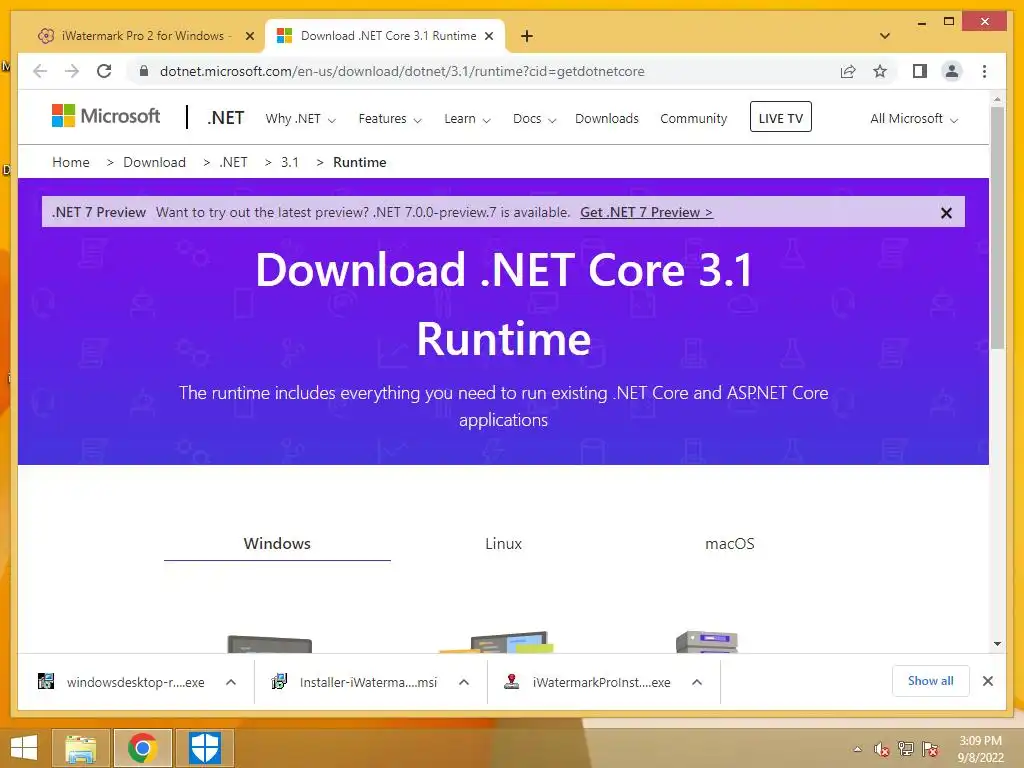
Task: Select the Windows platform tab
Action: [277, 543]
